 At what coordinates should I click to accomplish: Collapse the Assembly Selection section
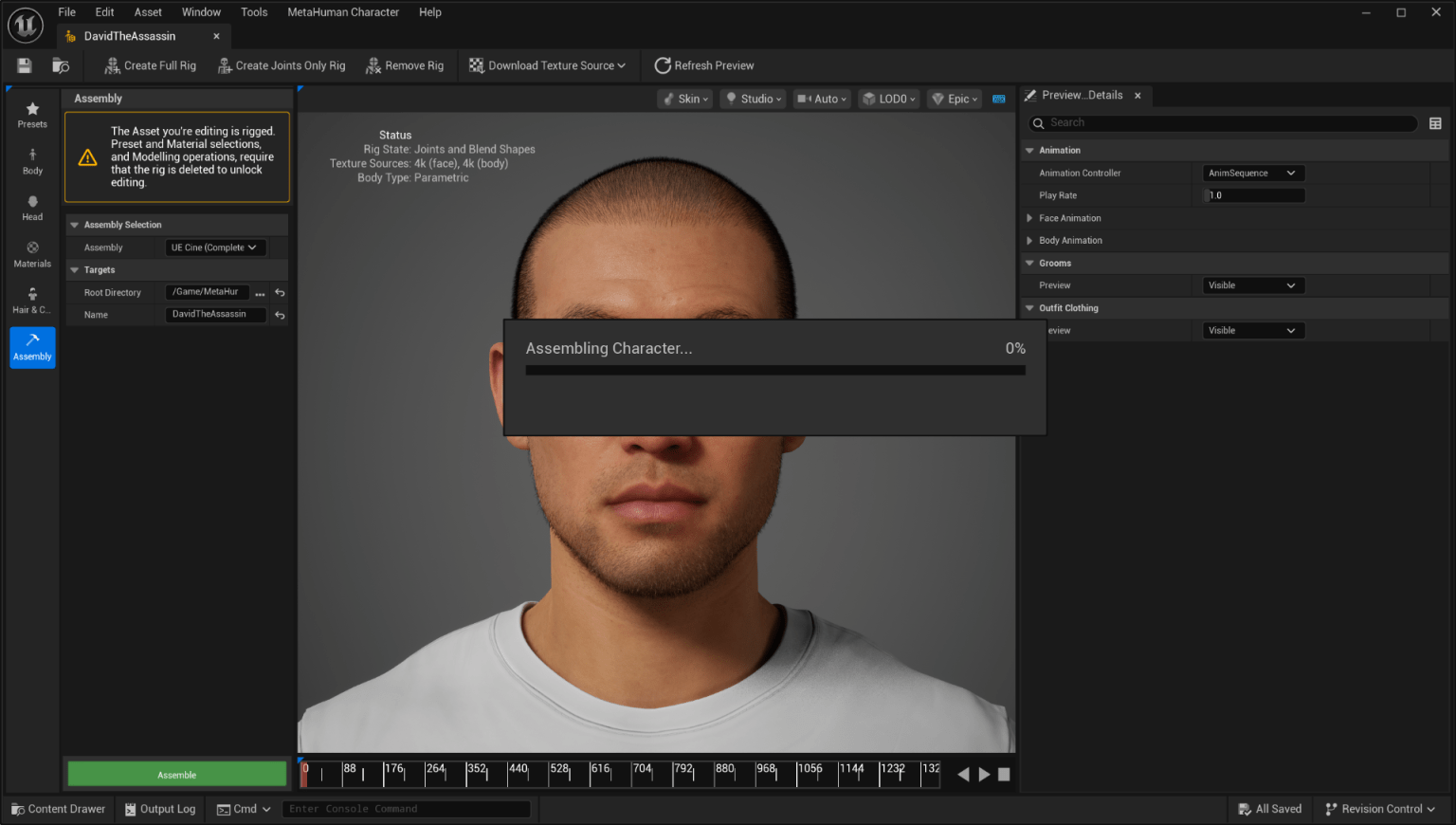[x=75, y=225]
